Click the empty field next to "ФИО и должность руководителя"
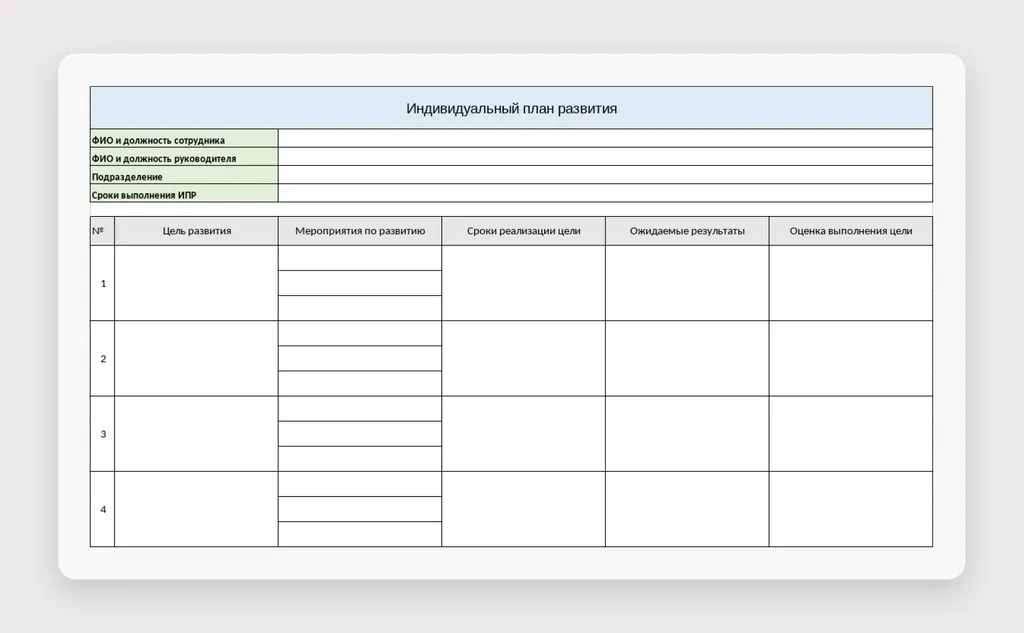This screenshot has height=633, width=1024. [605, 156]
